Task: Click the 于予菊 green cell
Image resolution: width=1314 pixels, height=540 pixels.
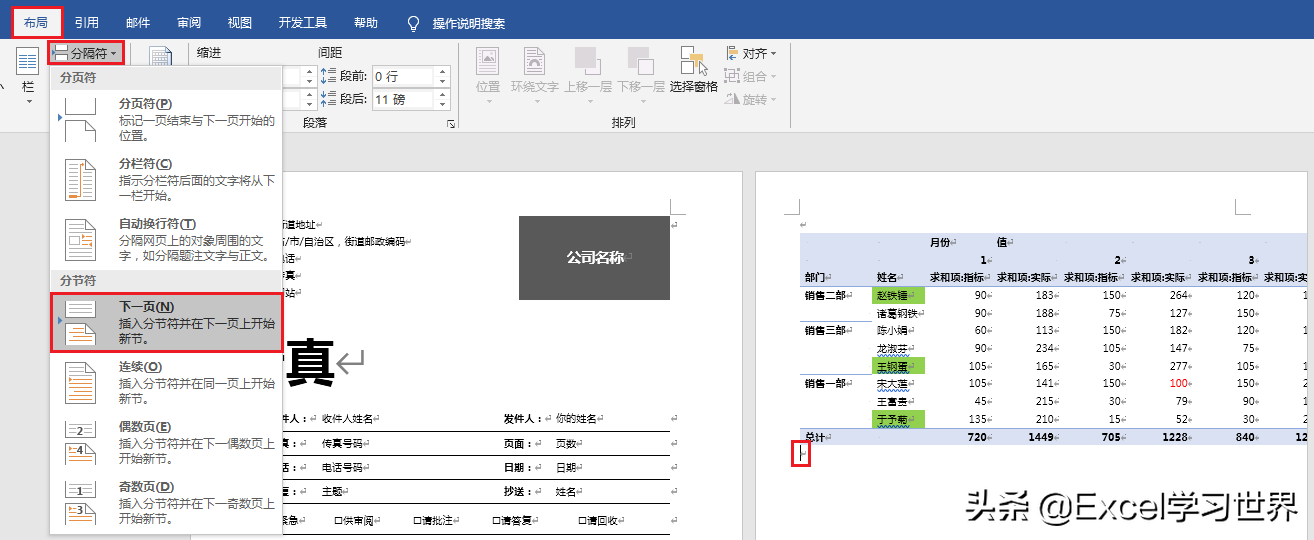Action: pyautogui.click(x=899, y=419)
